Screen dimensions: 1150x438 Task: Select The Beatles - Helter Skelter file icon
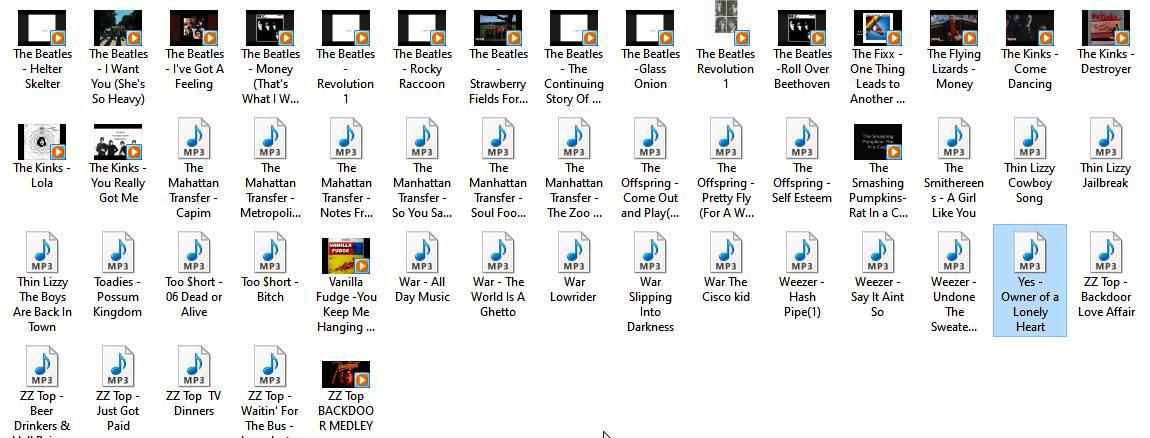point(42,28)
